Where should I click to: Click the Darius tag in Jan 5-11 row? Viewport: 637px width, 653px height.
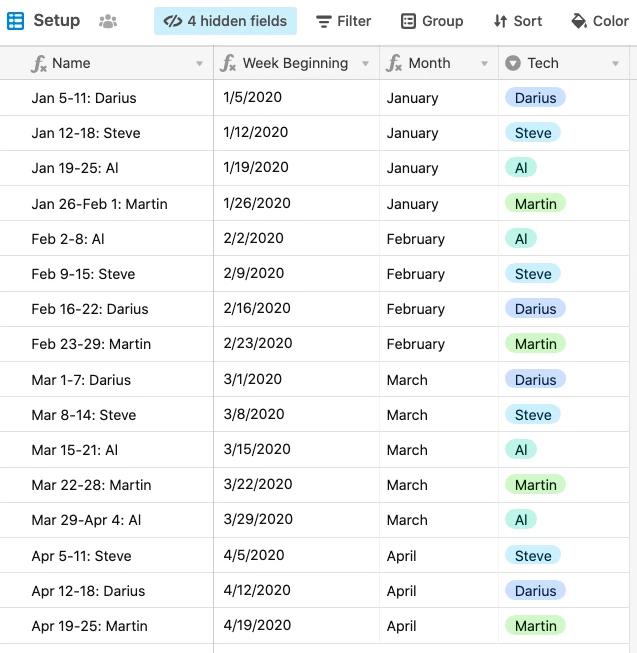[x=535, y=98]
